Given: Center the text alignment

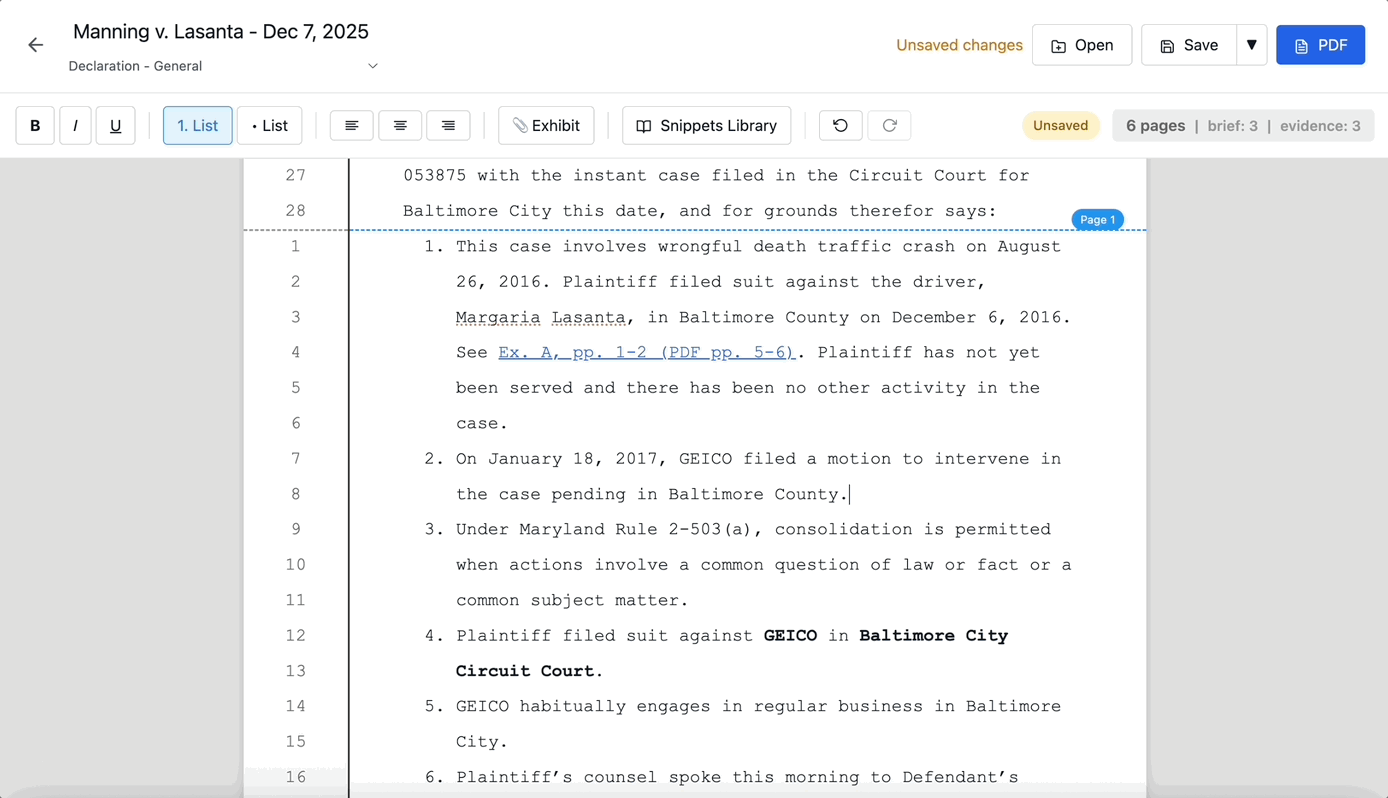Looking at the screenshot, I should (x=399, y=125).
